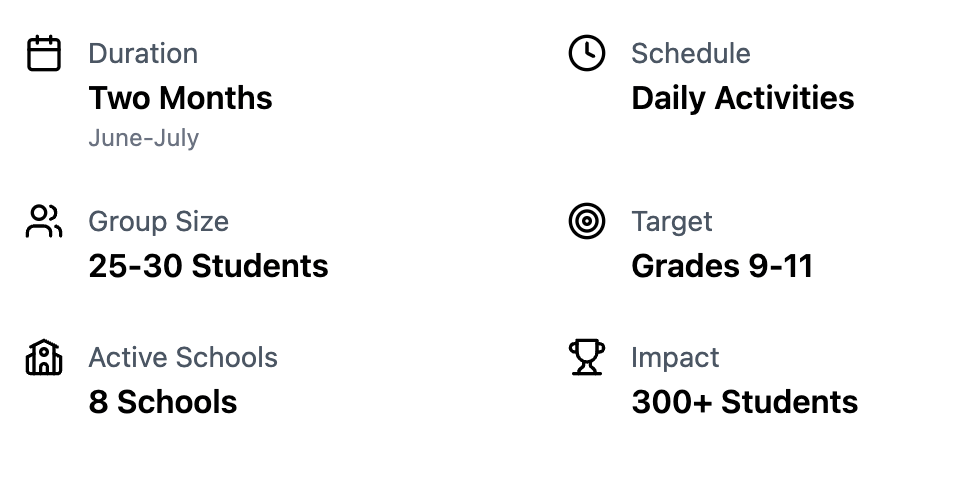Image resolution: width=980 pixels, height=478 pixels.
Task: Click the bullseye target icon
Action: coord(587,222)
